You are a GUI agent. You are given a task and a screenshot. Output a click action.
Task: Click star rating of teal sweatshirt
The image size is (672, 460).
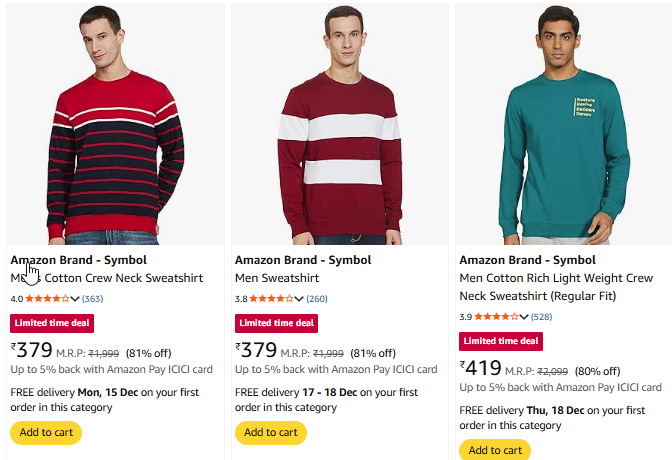pos(496,317)
